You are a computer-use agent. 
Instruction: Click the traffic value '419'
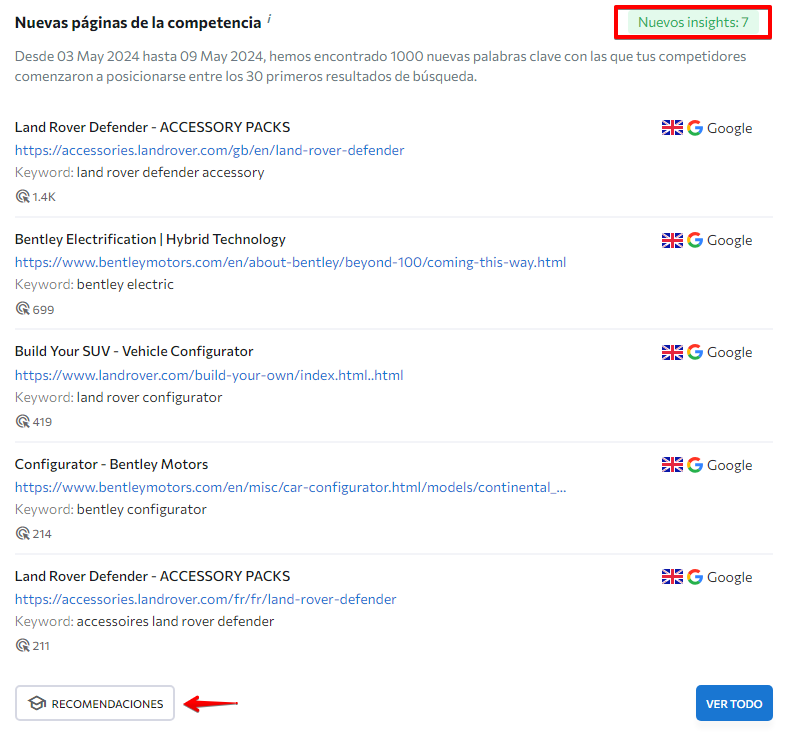(42, 422)
